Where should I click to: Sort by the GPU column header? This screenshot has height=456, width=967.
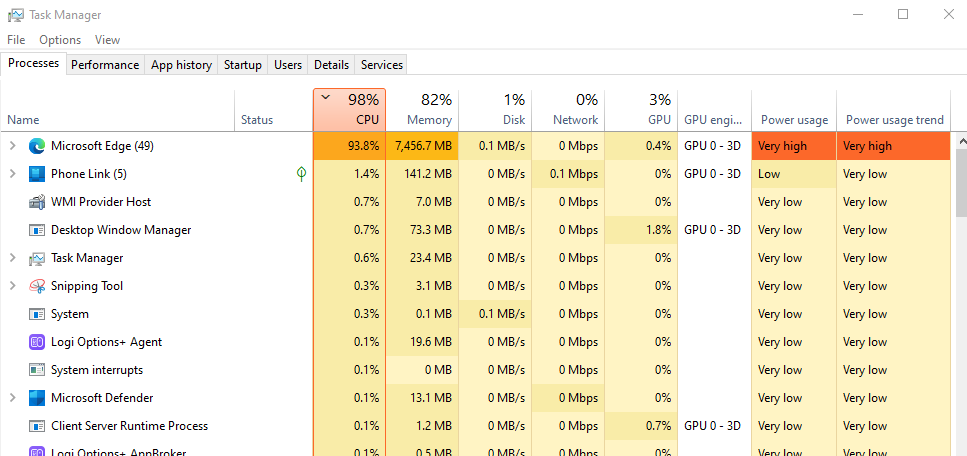click(641, 110)
